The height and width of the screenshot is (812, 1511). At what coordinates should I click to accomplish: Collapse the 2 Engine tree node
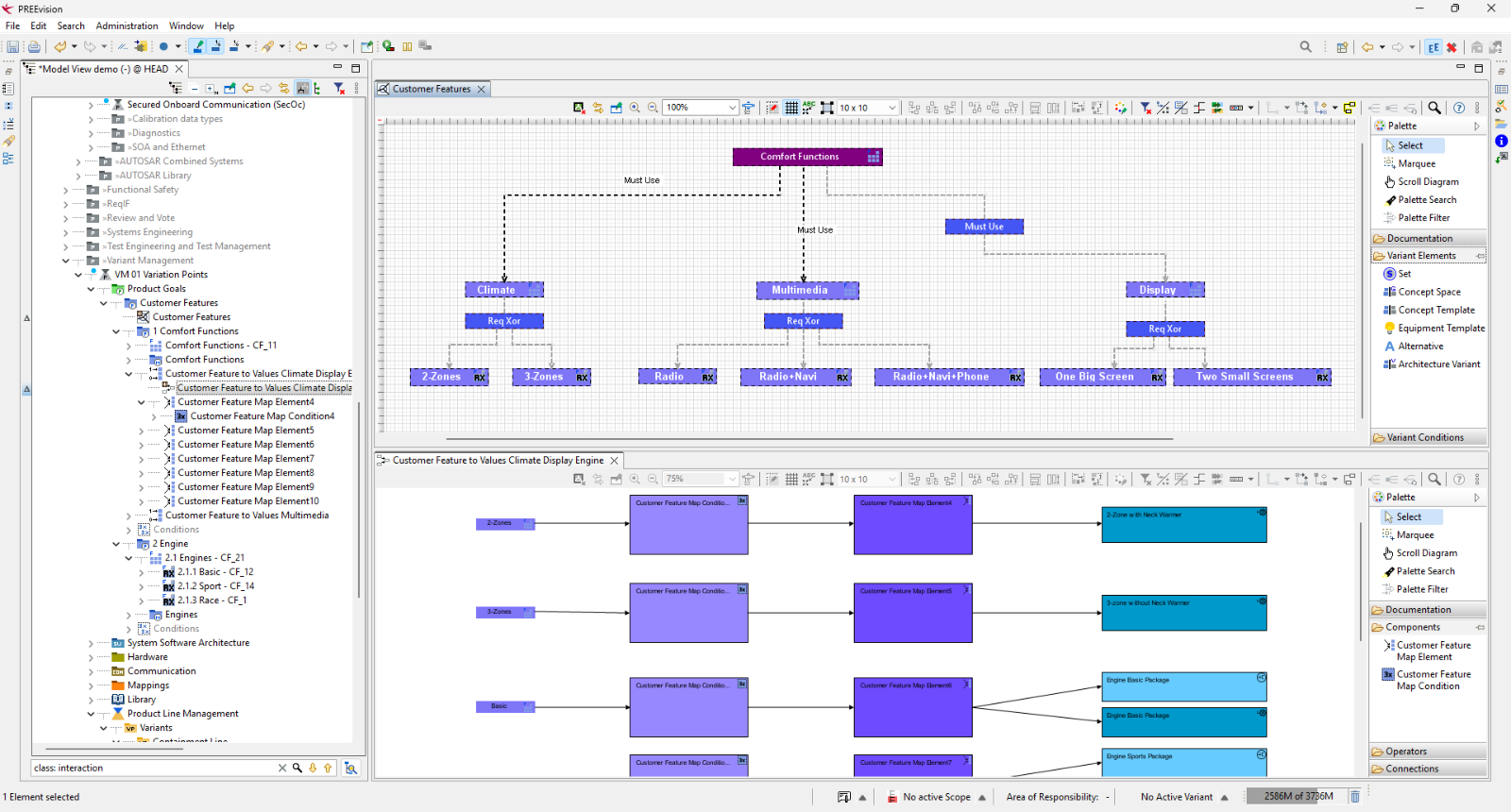click(116, 544)
